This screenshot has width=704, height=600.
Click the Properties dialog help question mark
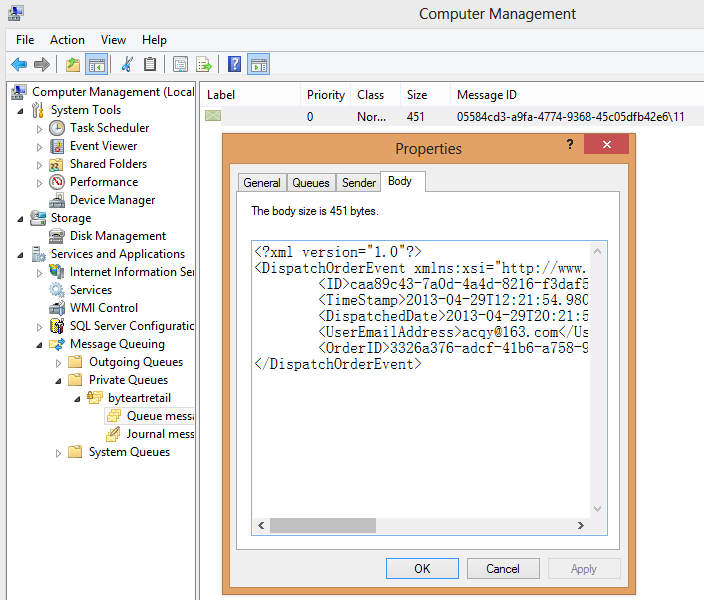(x=570, y=144)
